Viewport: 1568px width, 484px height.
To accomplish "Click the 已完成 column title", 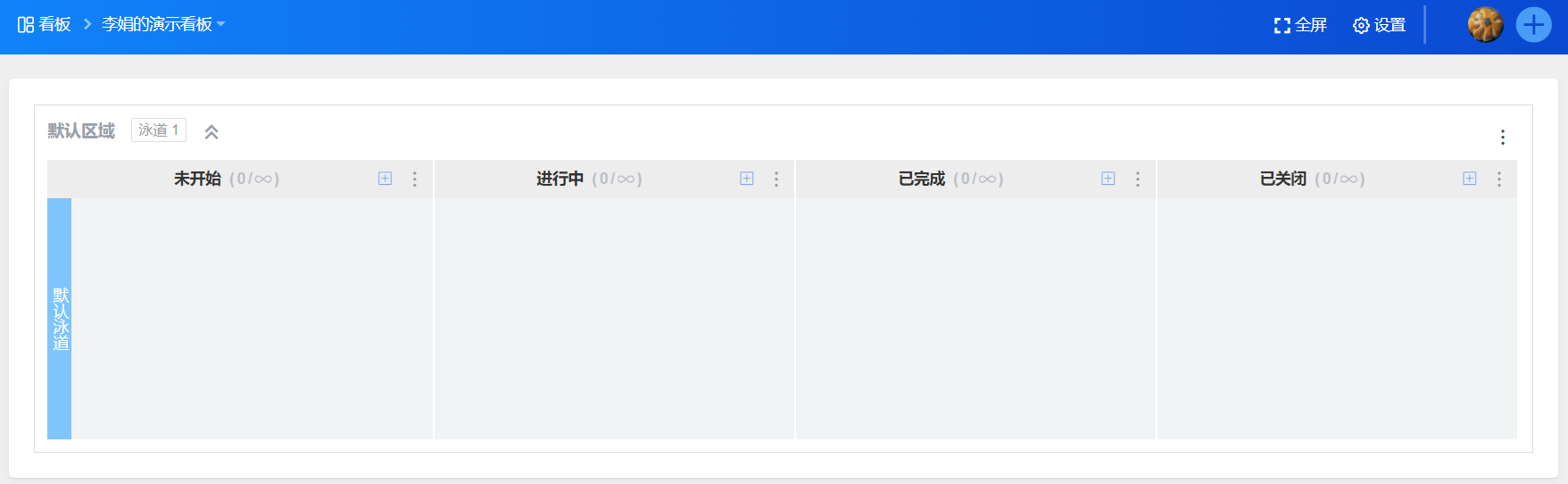I will tap(922, 179).
